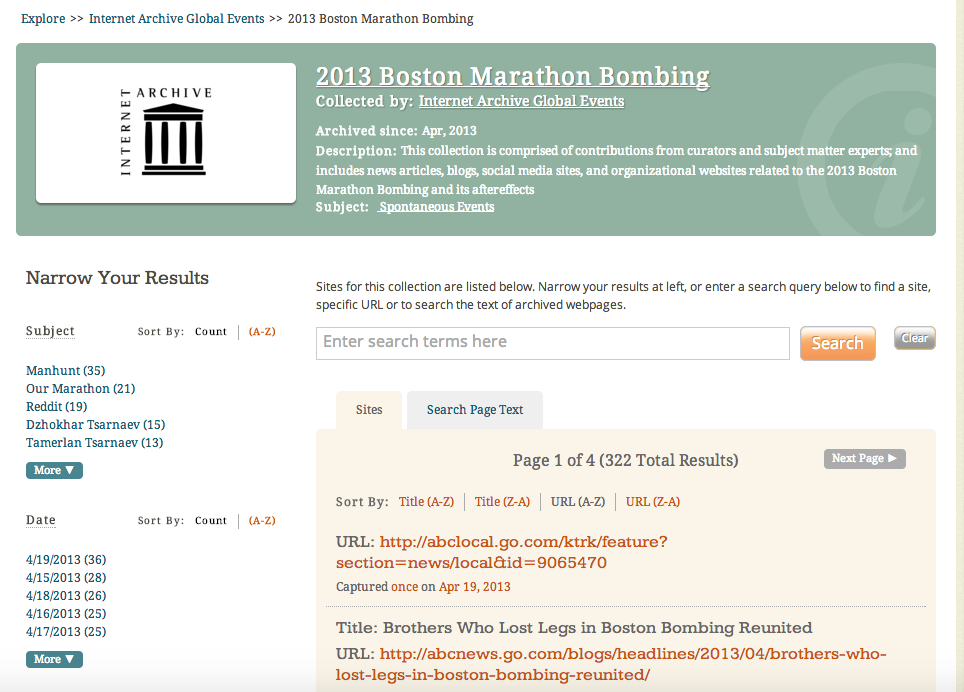Click the Date facet heading
The width and height of the screenshot is (964, 692).
point(41,520)
